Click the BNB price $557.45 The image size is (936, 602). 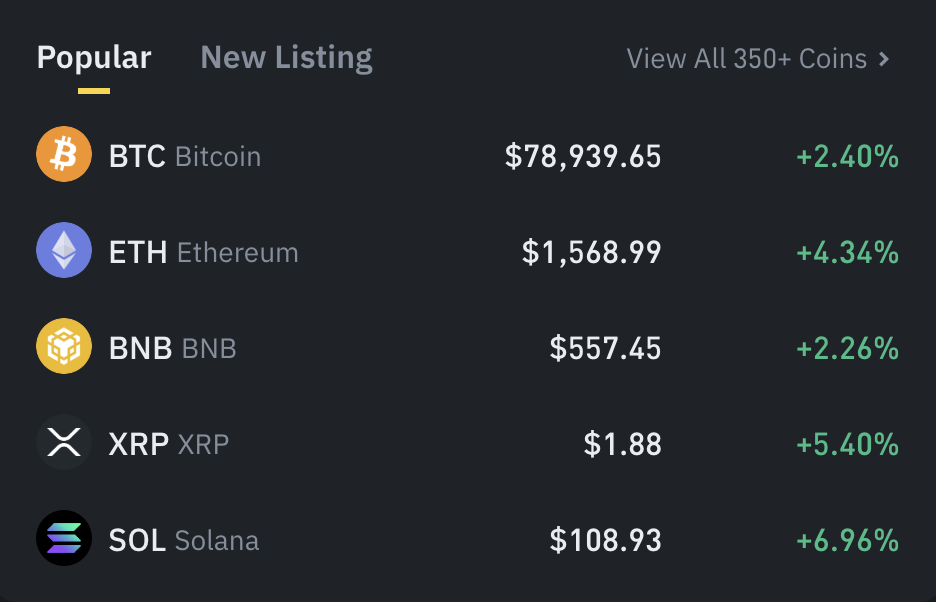[x=605, y=348]
